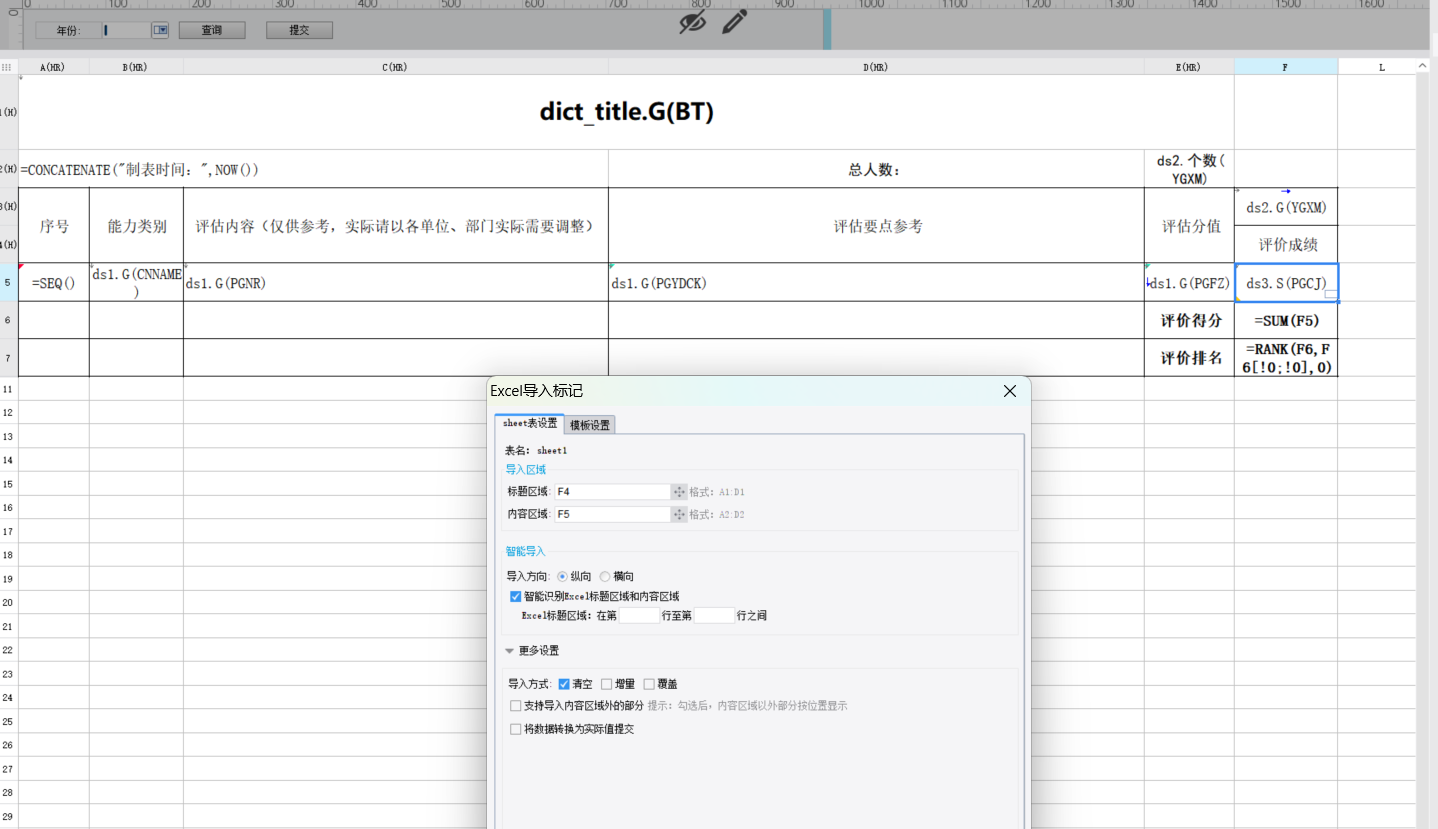Click the second Excel标题区域 row input
Image resolution: width=1438 pixels, height=829 pixels.
click(x=714, y=616)
